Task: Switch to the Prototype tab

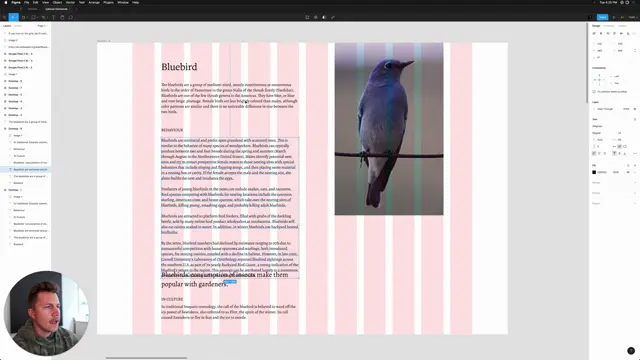Action: click(x=609, y=26)
